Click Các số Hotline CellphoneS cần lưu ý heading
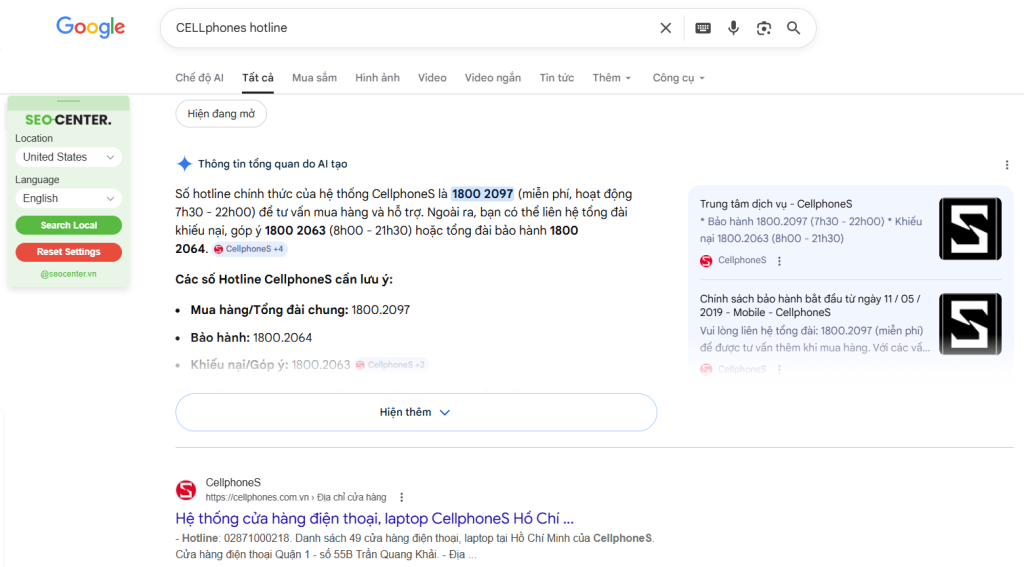 pos(284,280)
